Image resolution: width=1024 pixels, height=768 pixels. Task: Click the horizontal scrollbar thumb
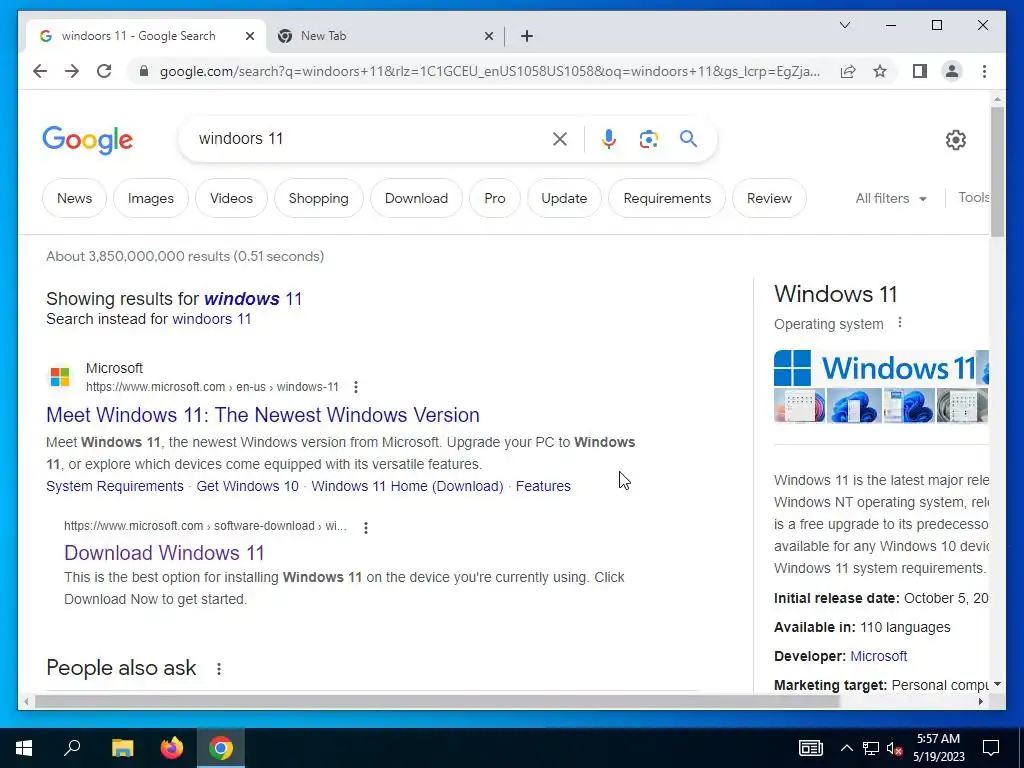click(x=436, y=701)
